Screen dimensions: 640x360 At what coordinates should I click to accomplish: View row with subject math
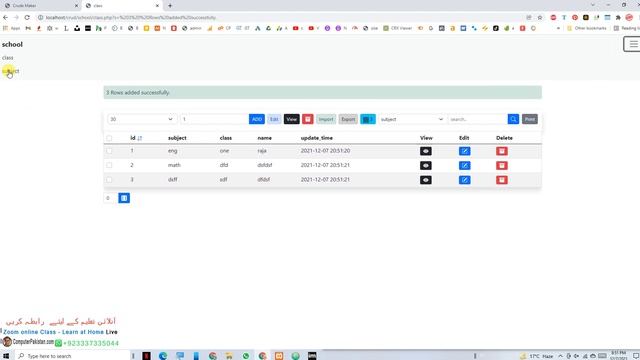(426, 165)
